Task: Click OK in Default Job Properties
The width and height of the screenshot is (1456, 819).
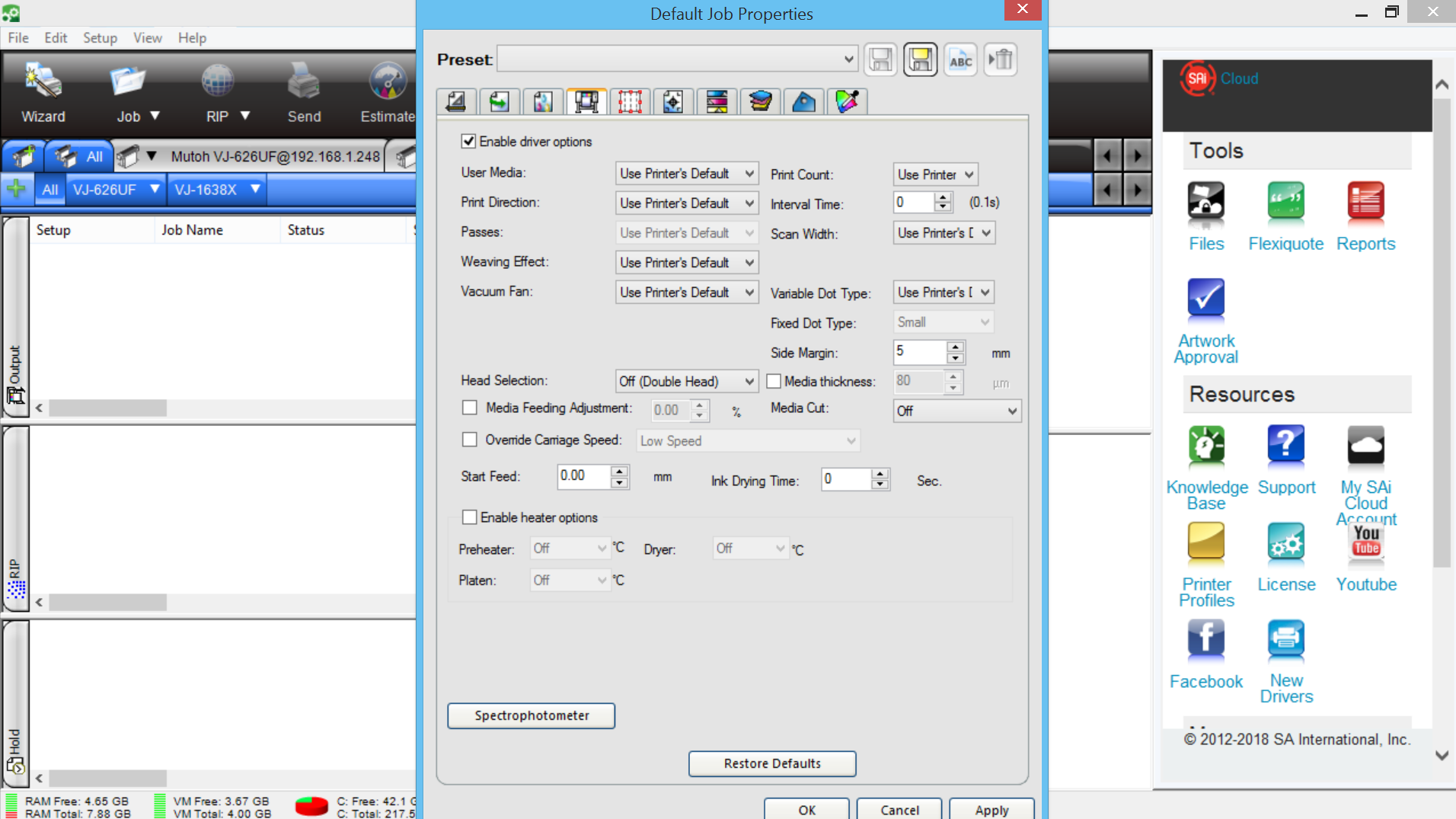Action: 807,809
